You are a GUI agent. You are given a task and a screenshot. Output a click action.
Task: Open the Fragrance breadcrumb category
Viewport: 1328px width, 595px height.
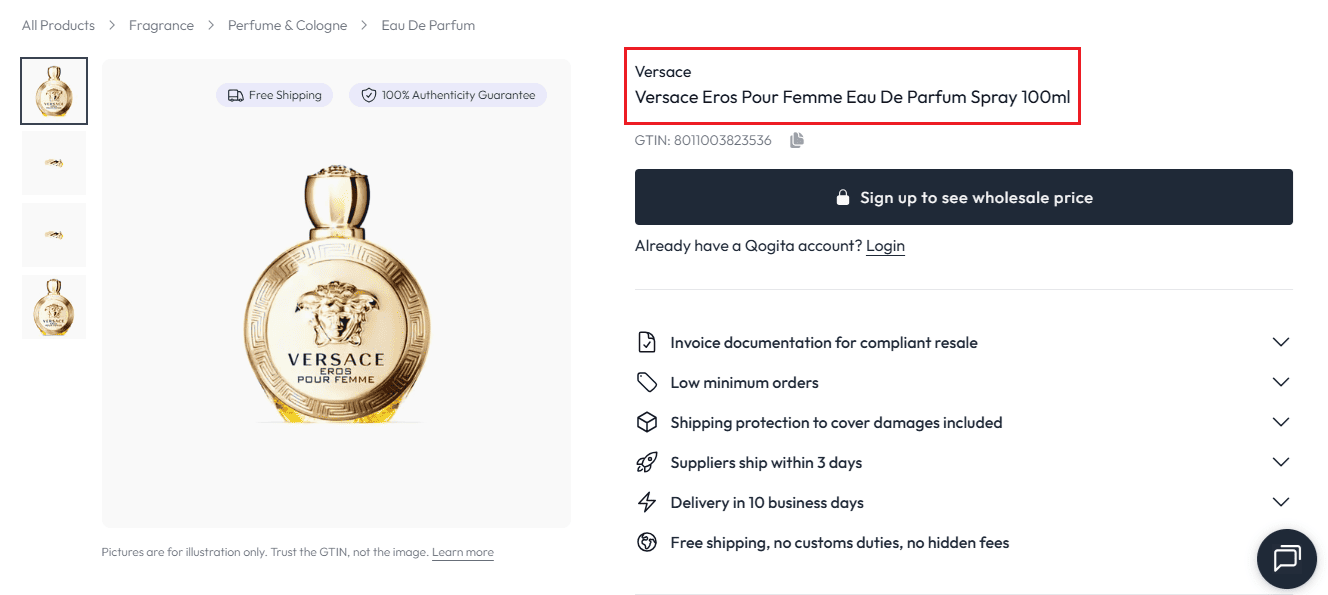(x=161, y=25)
